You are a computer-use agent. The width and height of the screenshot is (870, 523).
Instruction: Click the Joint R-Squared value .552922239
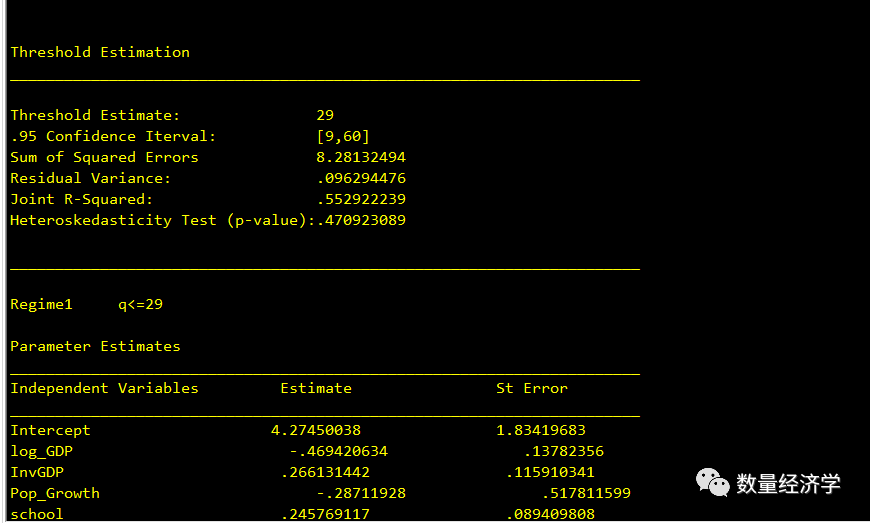[361, 199]
